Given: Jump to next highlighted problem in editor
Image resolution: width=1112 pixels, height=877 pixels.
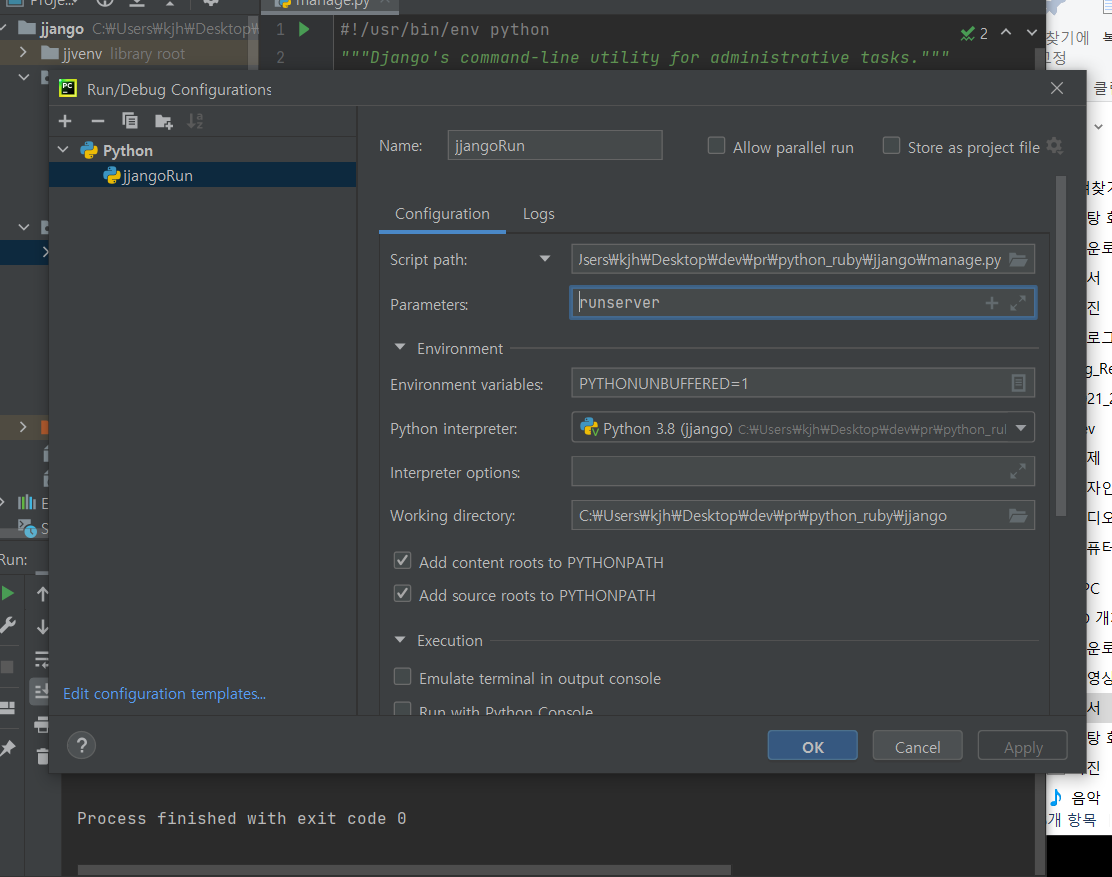Looking at the screenshot, I should point(1032,33).
